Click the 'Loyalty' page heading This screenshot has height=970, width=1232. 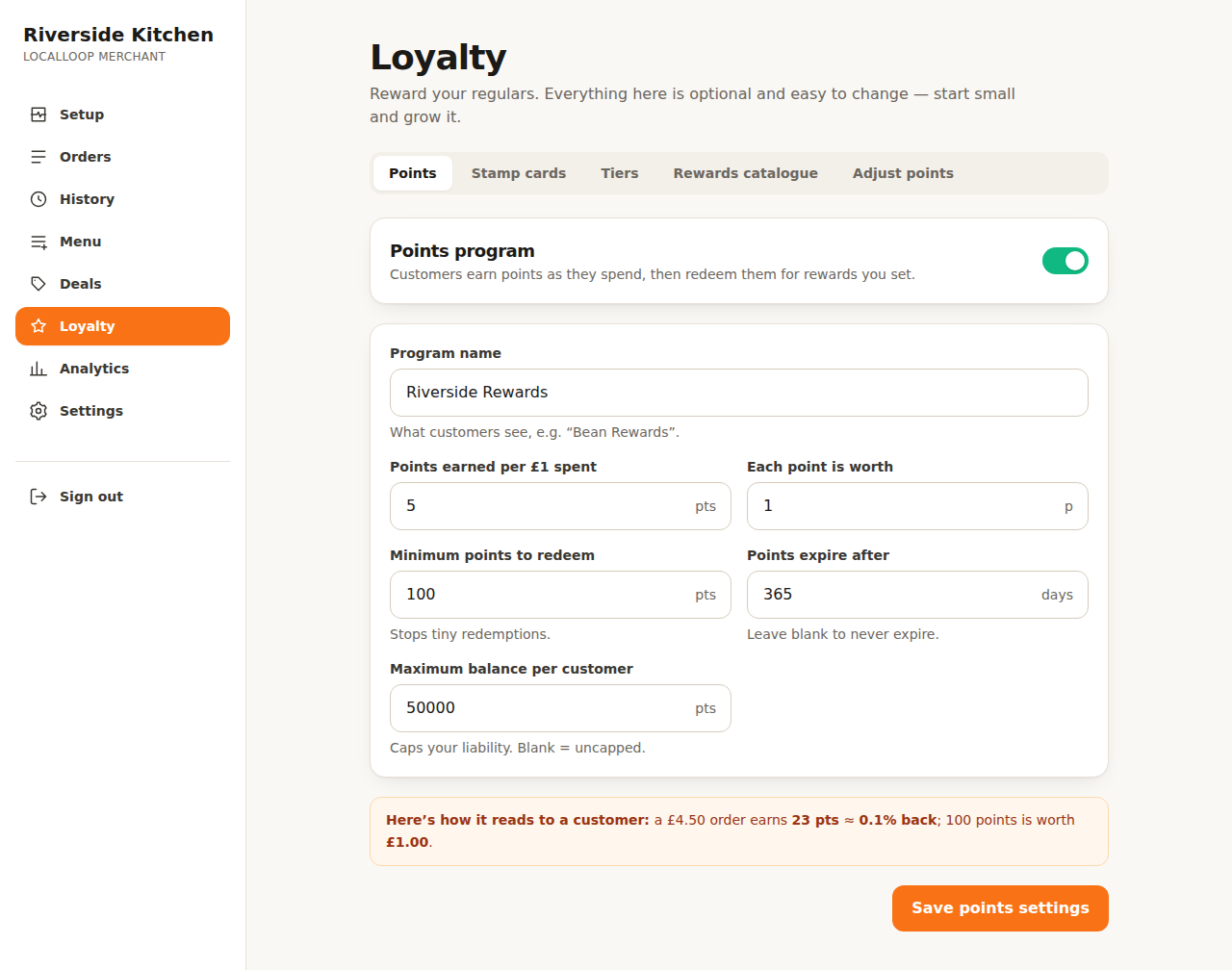pyautogui.click(x=438, y=58)
